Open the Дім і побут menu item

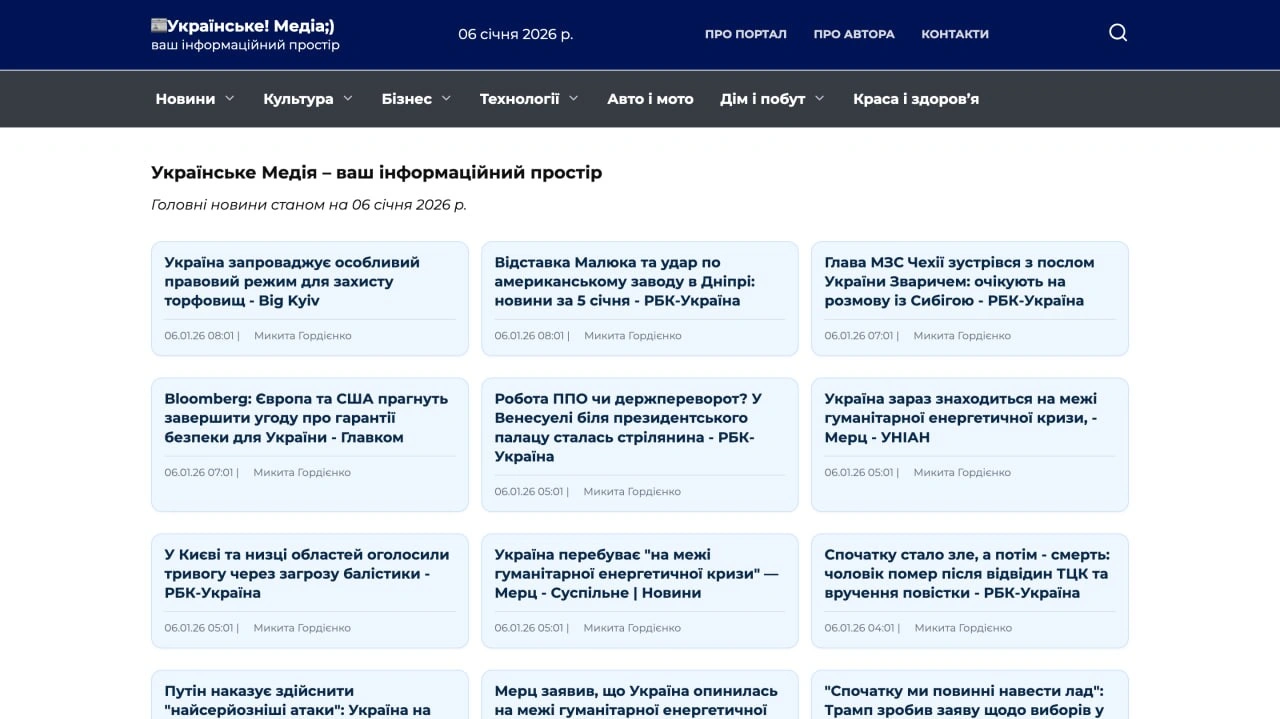[762, 99]
